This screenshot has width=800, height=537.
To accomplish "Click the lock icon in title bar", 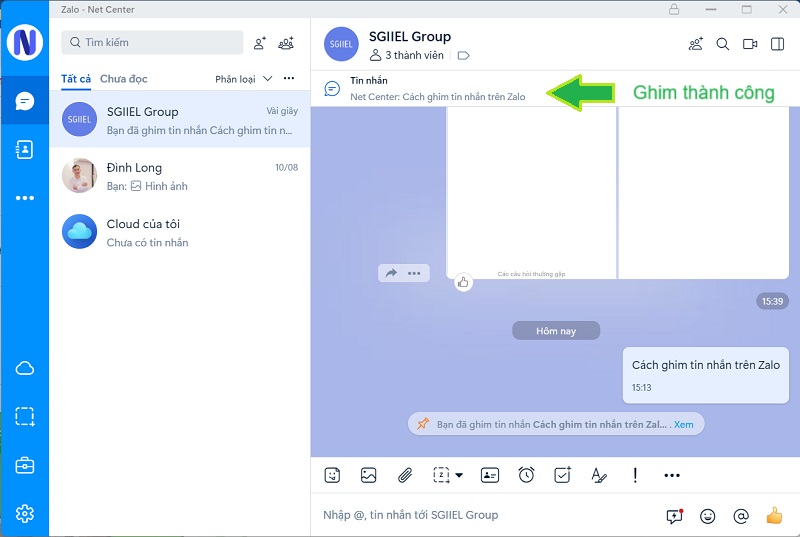I will 674,9.
